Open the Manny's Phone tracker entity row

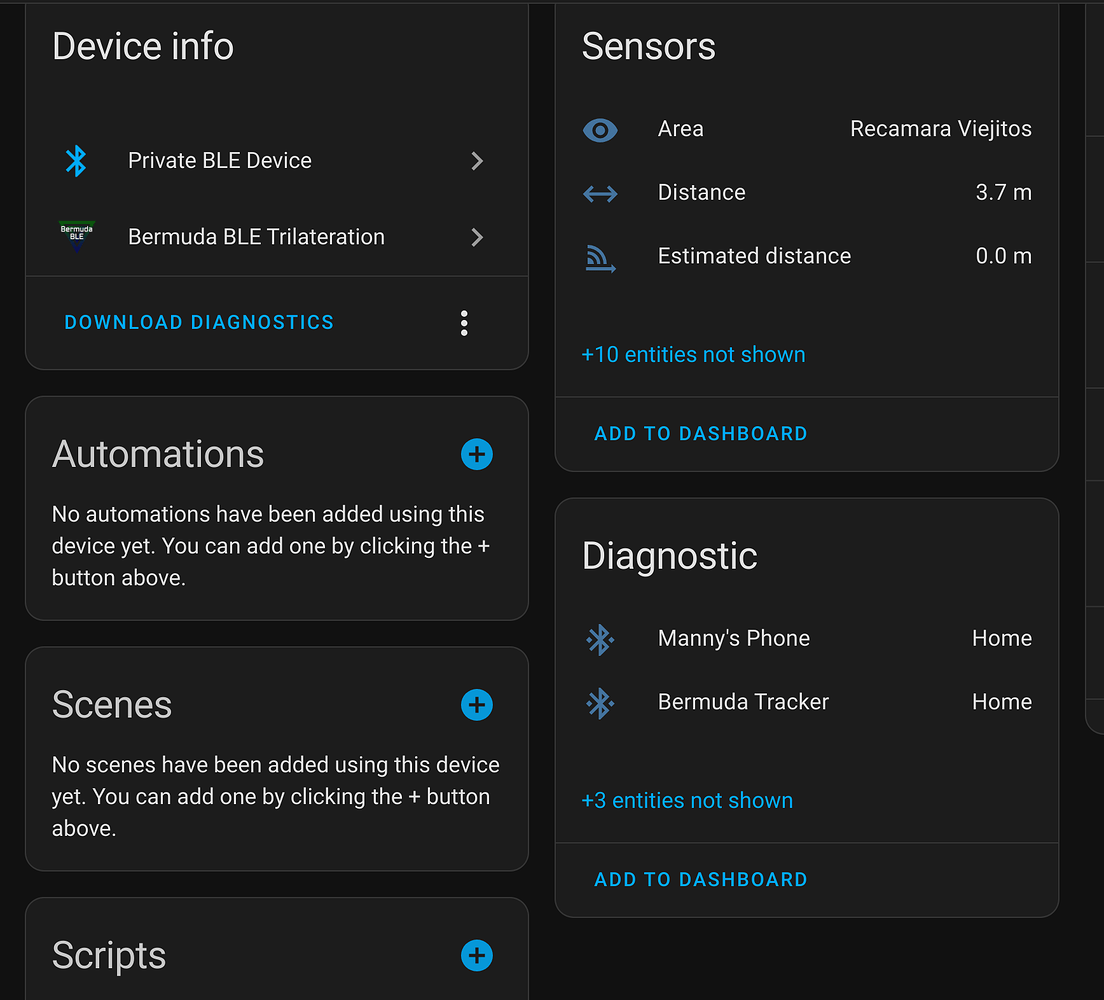[x=806, y=639]
